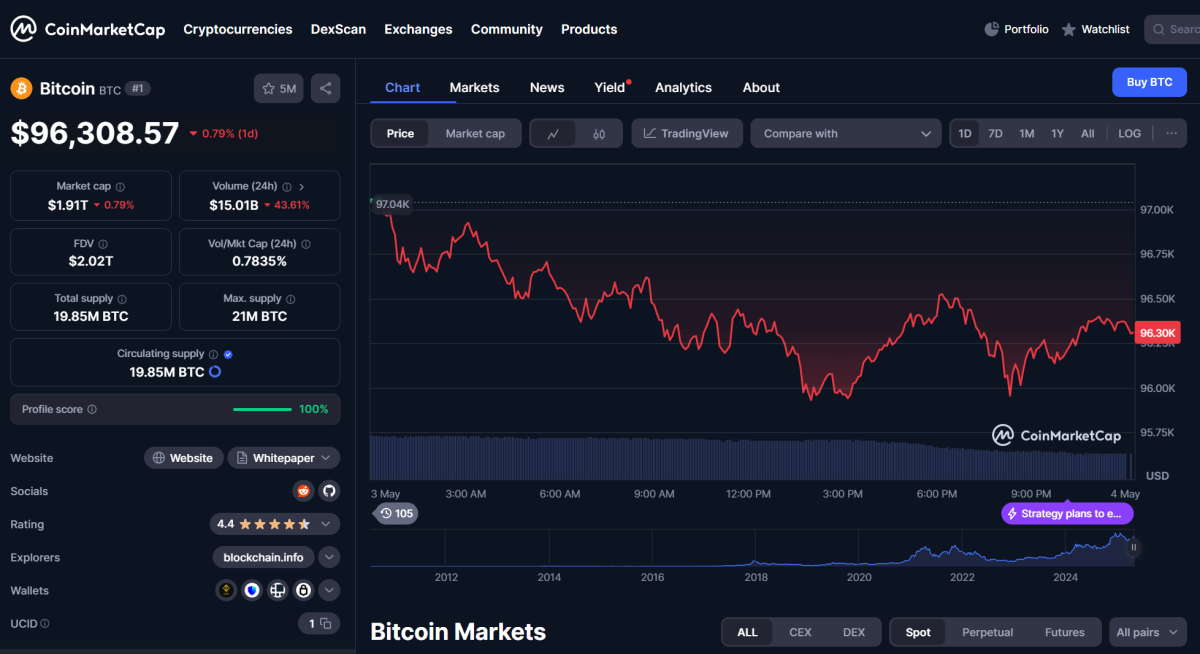Select the Price chart mode
Screen dimensions: 1200x654
400,133
